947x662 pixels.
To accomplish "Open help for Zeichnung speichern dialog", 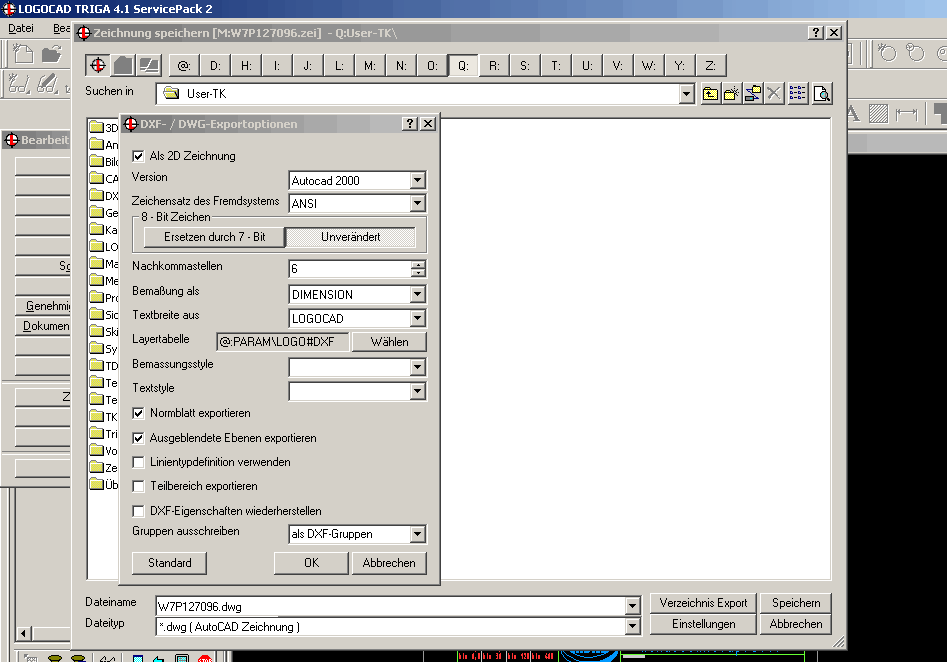I will [816, 33].
